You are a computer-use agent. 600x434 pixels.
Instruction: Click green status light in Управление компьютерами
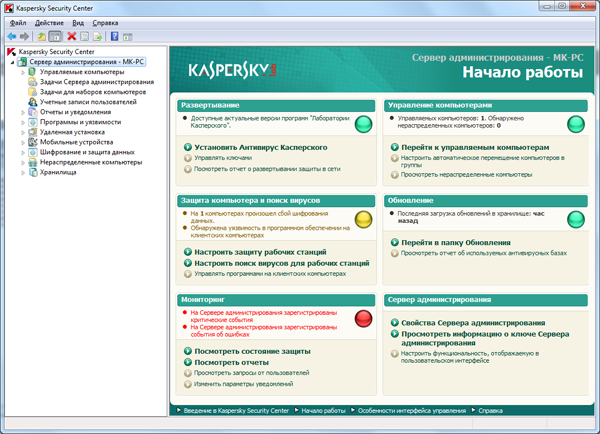click(576, 124)
